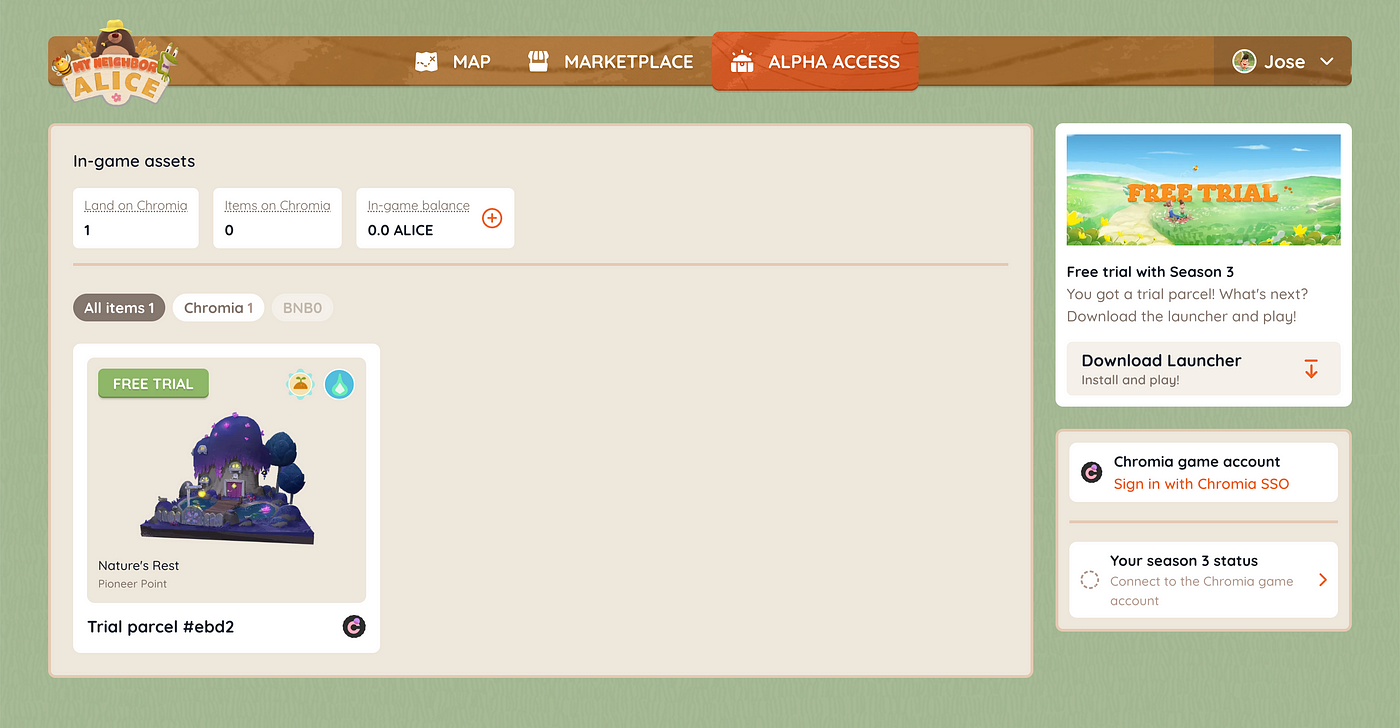Click the map icon in navigation bar

(427, 62)
